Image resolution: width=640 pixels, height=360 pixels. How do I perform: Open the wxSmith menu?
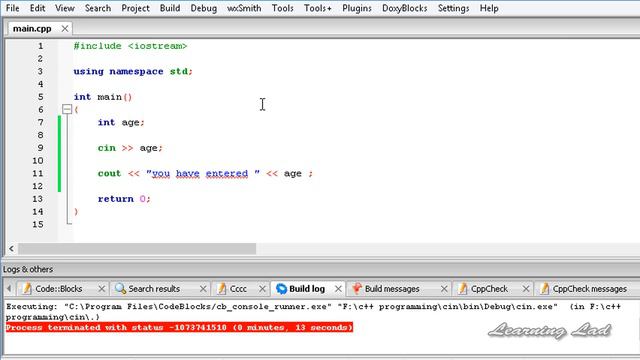(x=244, y=8)
